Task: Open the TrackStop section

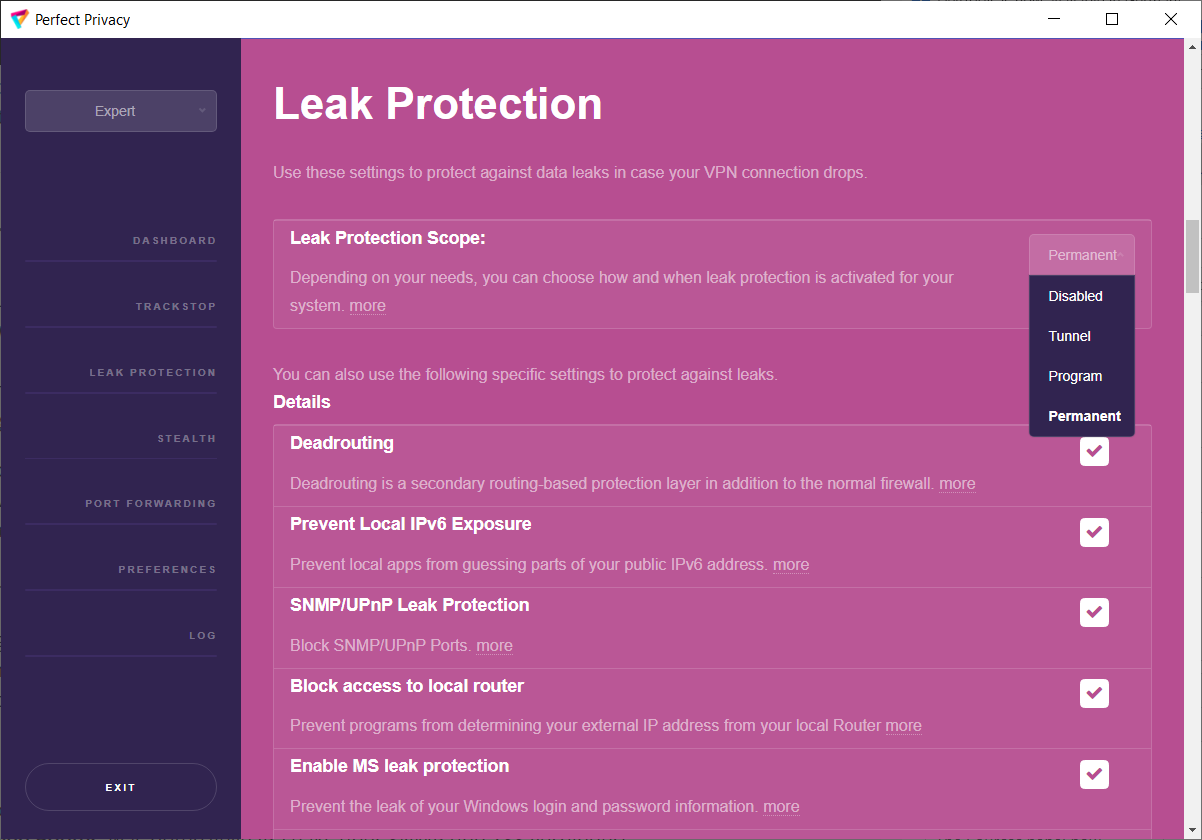Action: tap(176, 307)
